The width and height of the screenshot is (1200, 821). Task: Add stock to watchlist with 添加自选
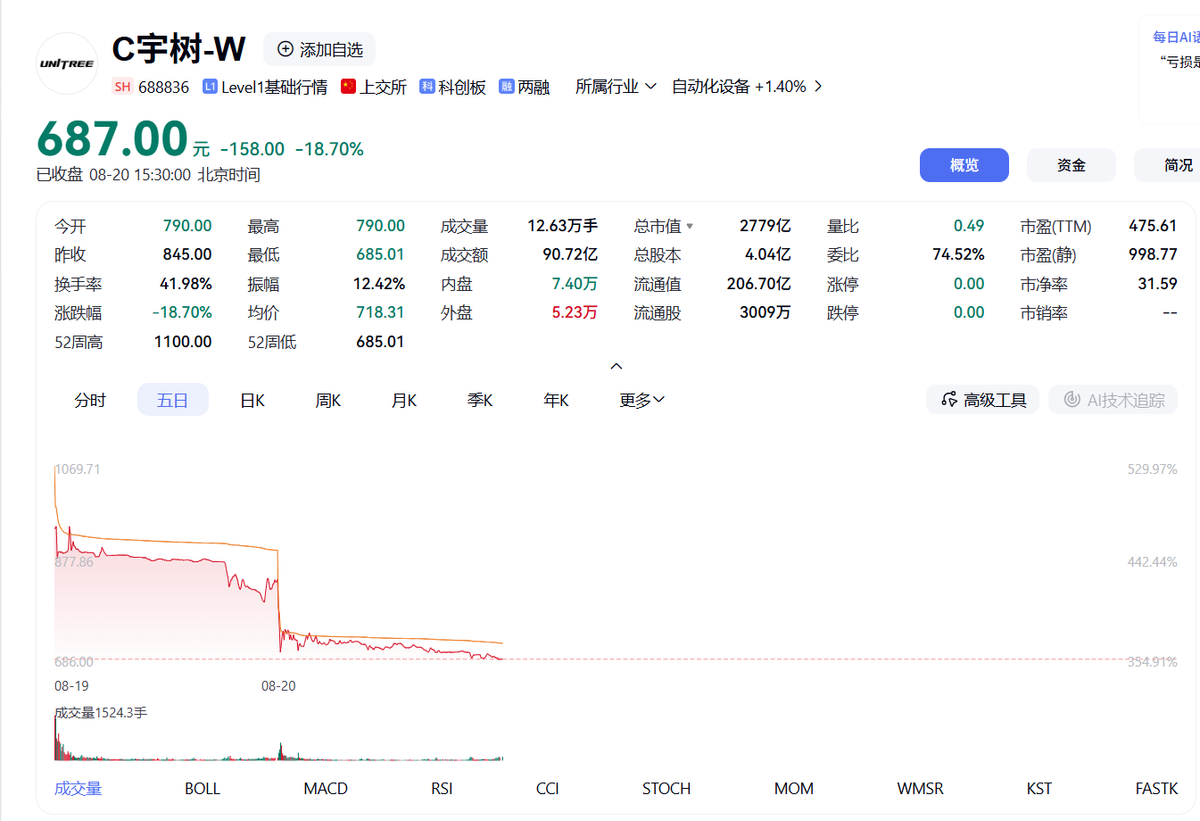coord(319,49)
